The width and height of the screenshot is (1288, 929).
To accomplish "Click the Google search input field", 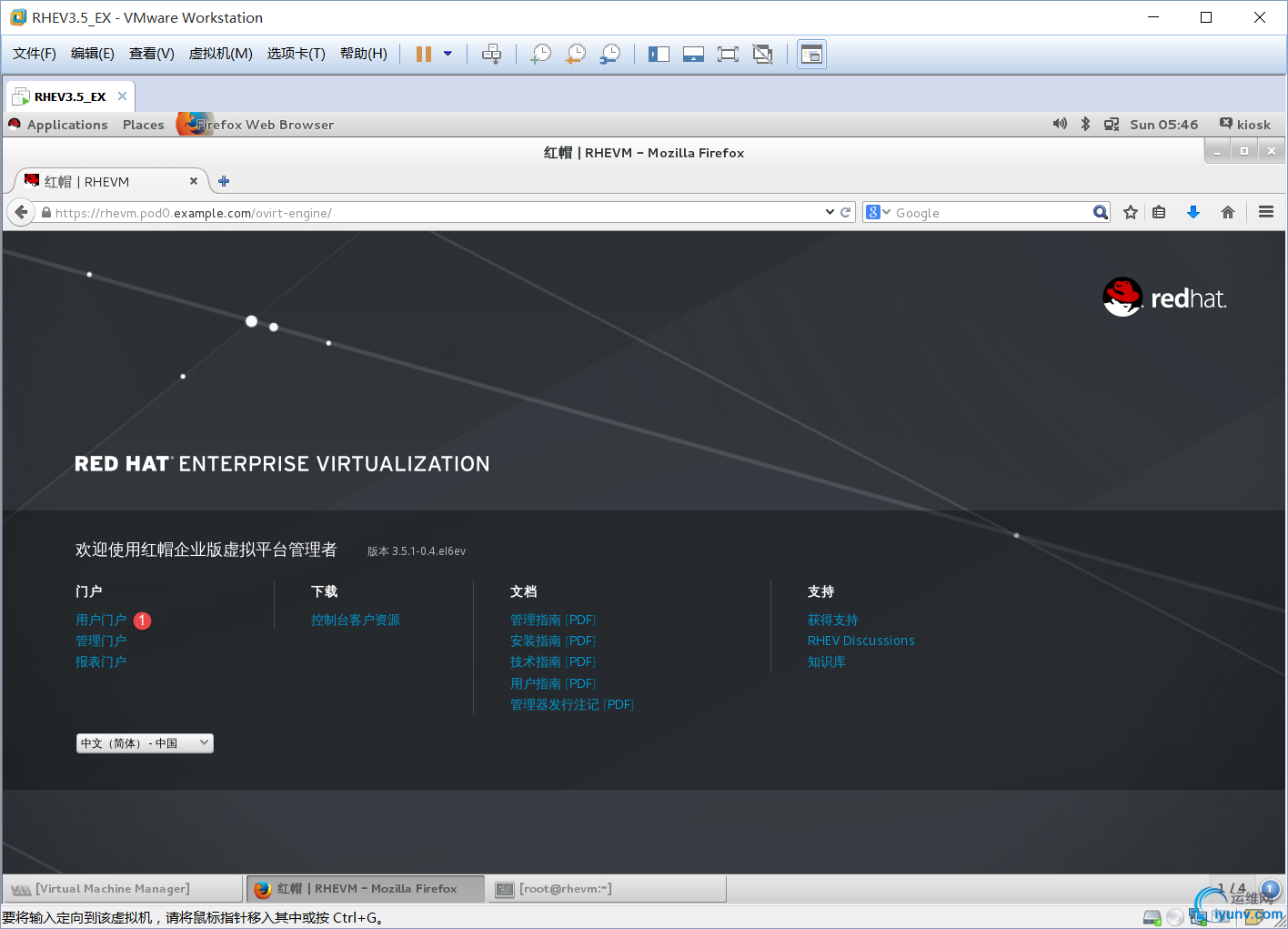I will click(992, 213).
